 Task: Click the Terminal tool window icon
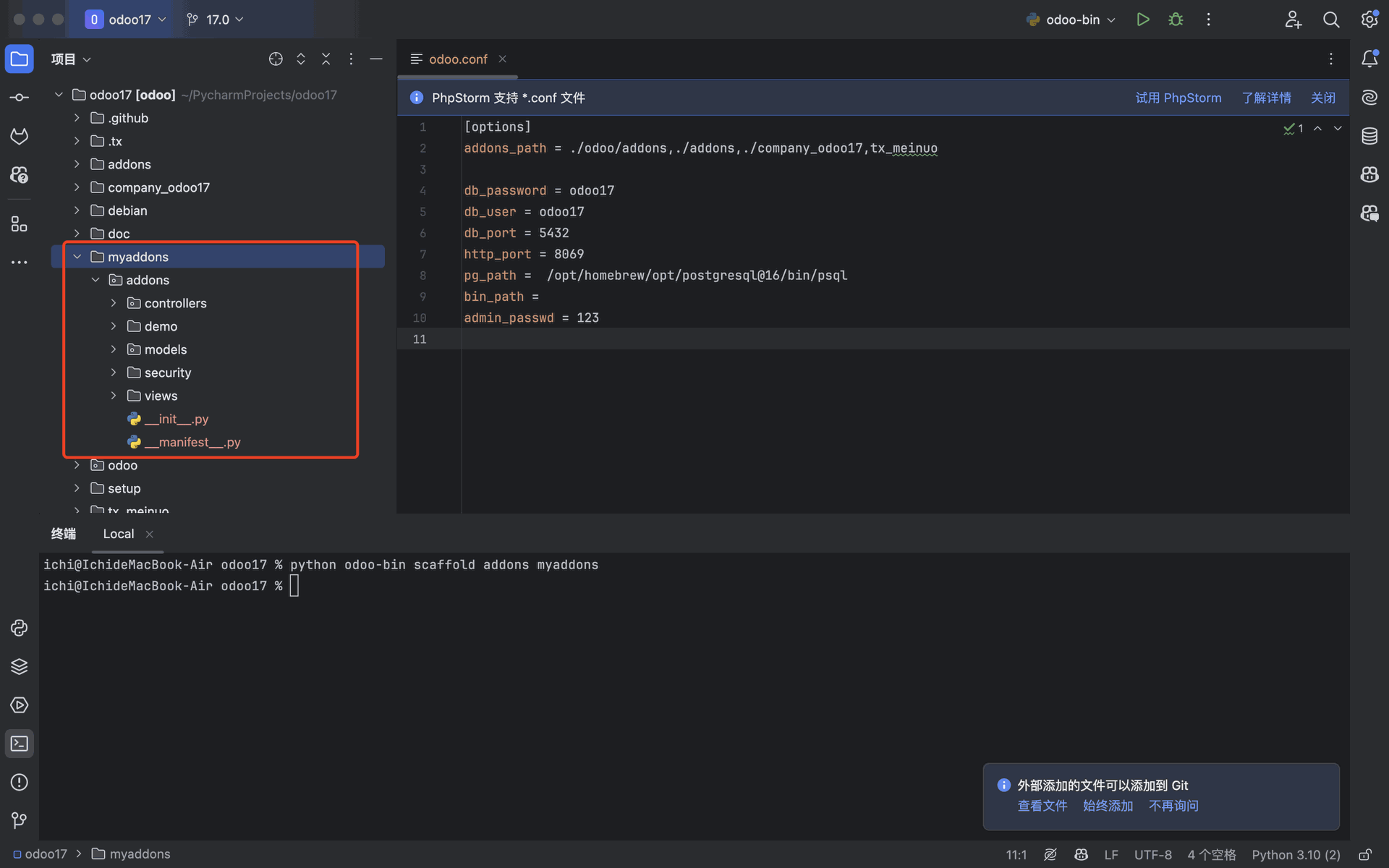pos(20,744)
